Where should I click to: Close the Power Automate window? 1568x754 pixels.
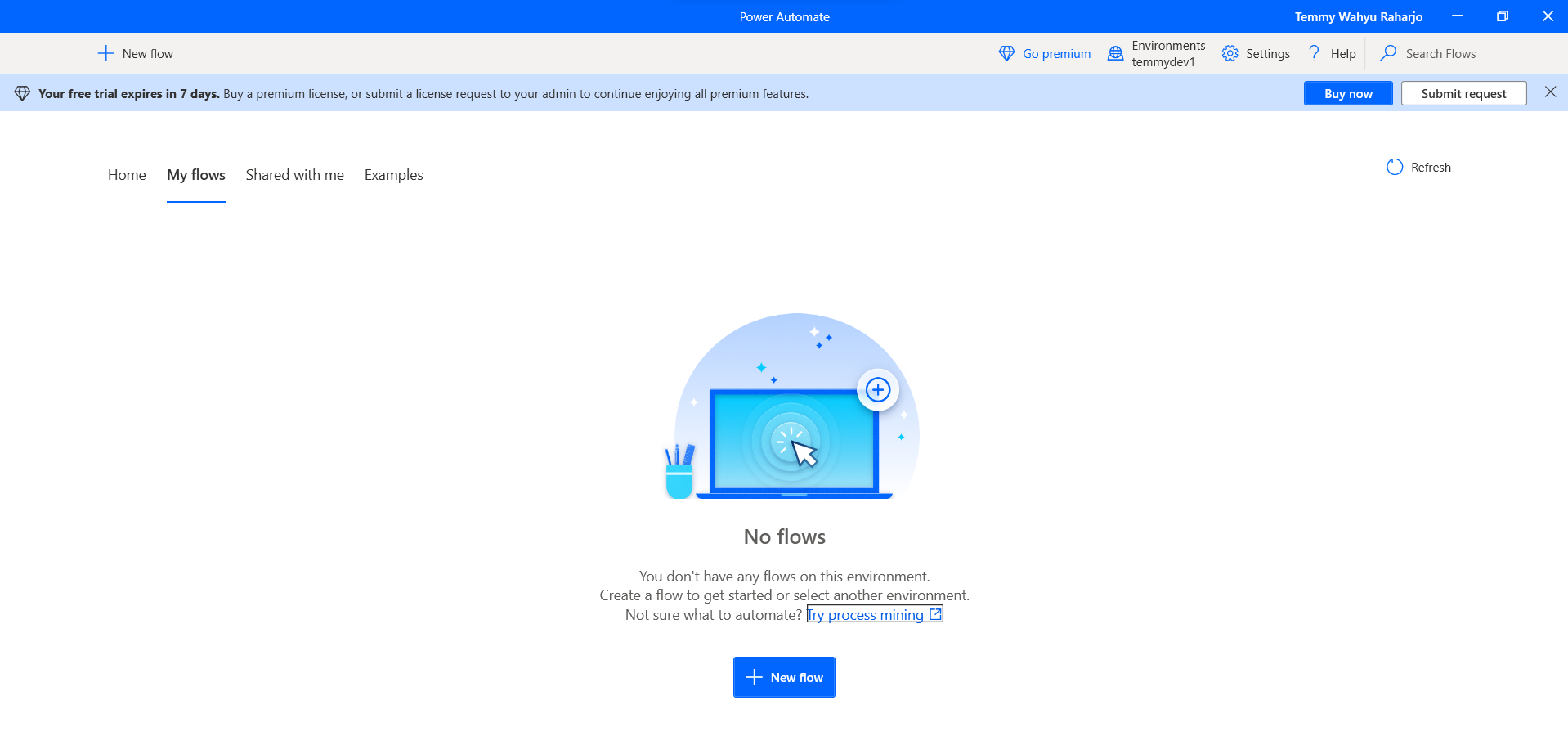point(1548,16)
